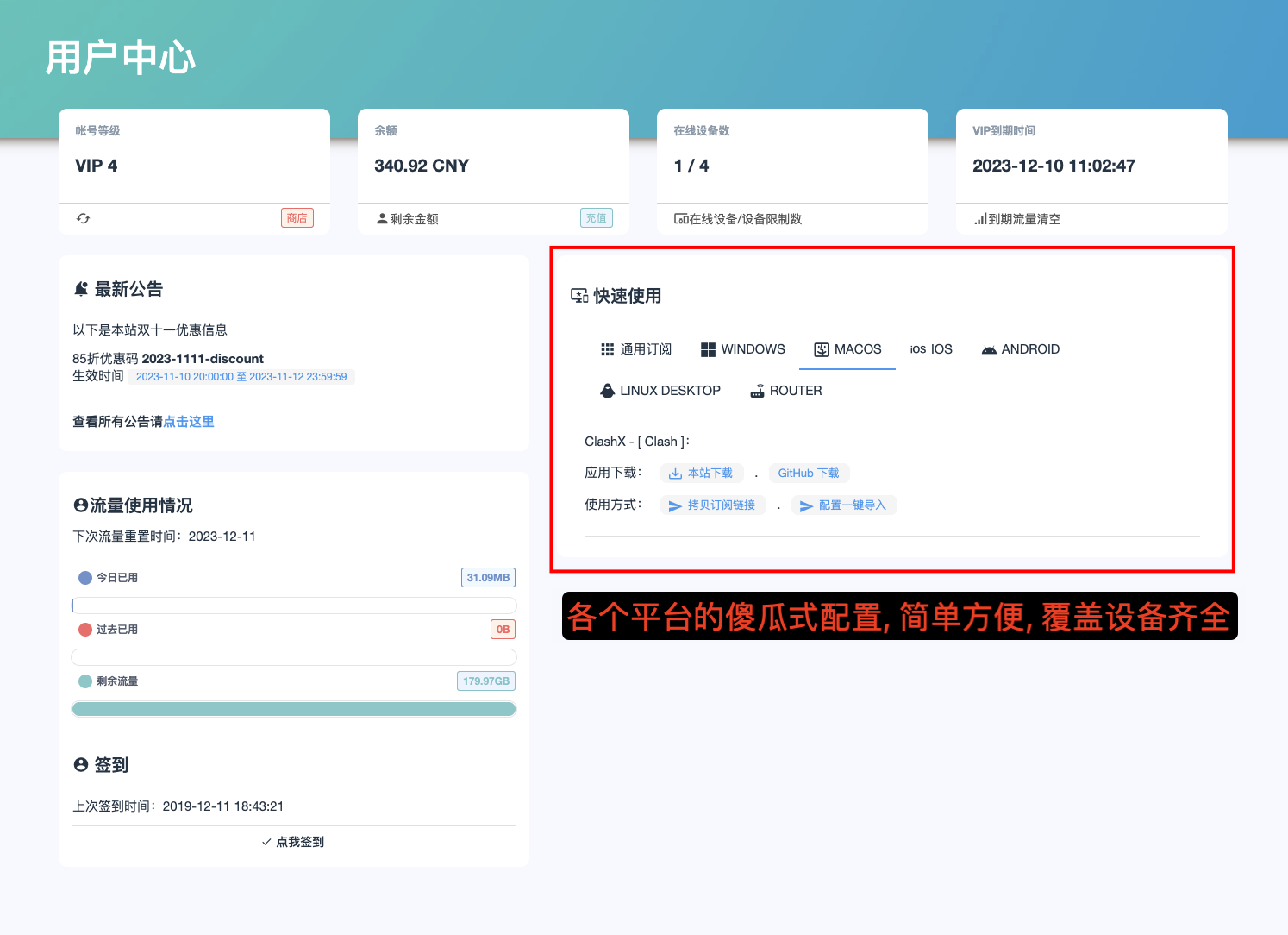Open all announcements via 点击这里
This screenshot has width=1288, height=935.
[x=189, y=422]
